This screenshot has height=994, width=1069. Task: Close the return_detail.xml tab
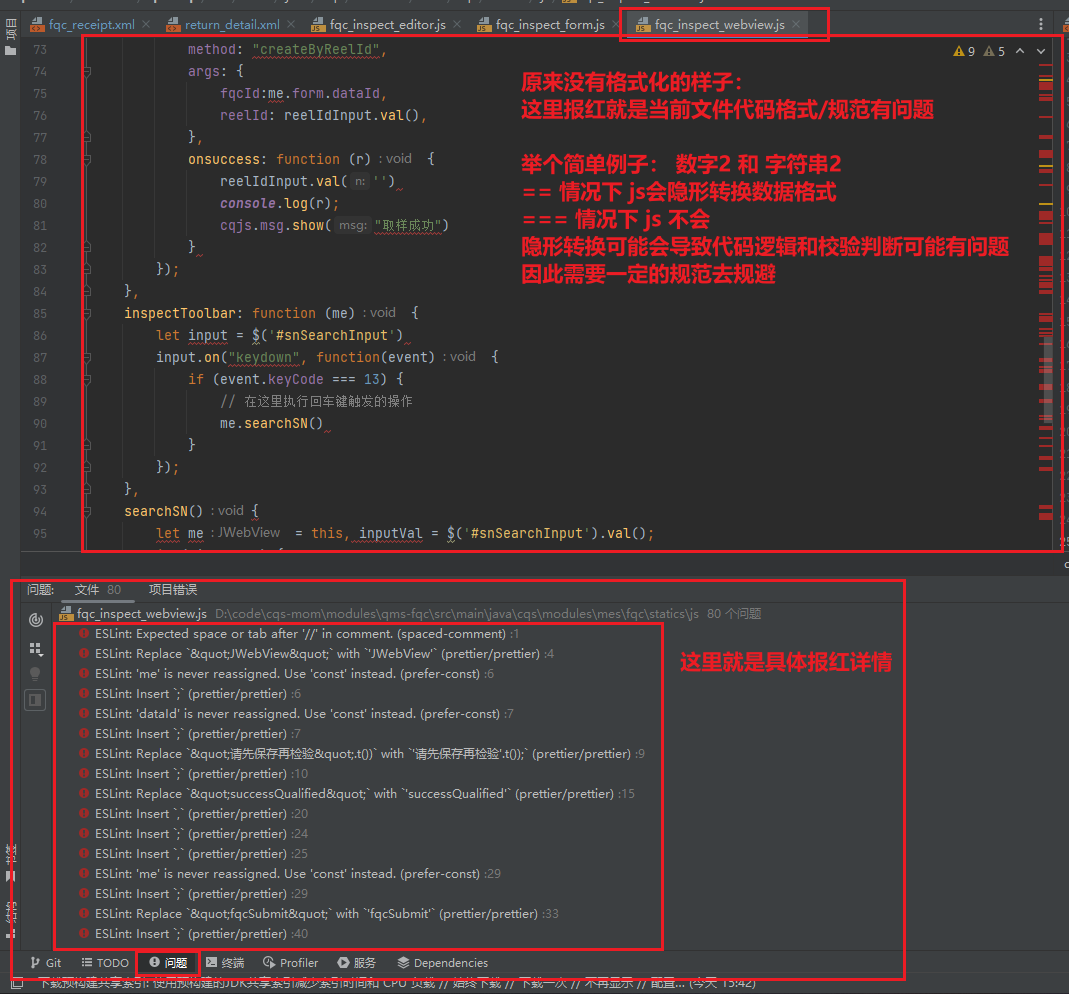point(291,25)
